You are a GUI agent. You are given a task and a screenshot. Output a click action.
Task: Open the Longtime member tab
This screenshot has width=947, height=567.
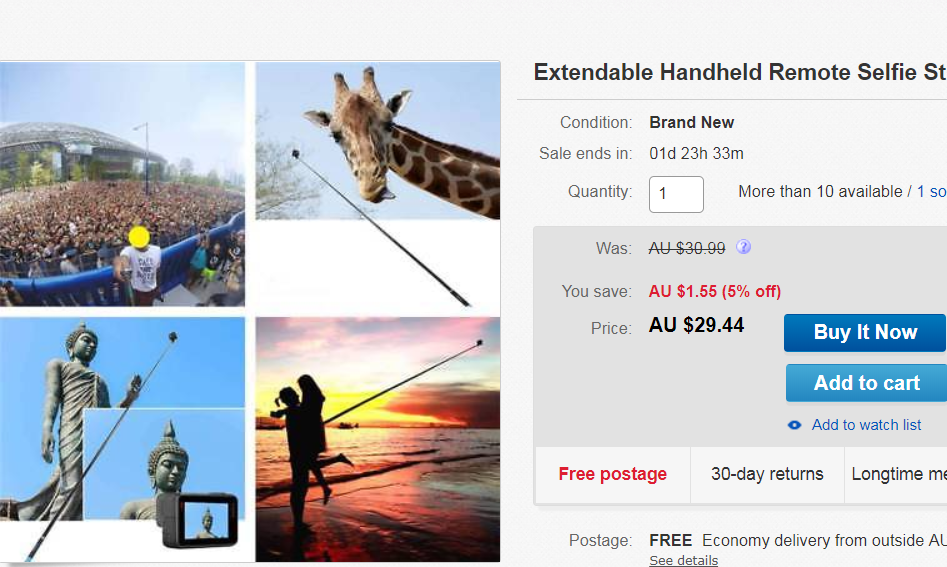tap(896, 475)
